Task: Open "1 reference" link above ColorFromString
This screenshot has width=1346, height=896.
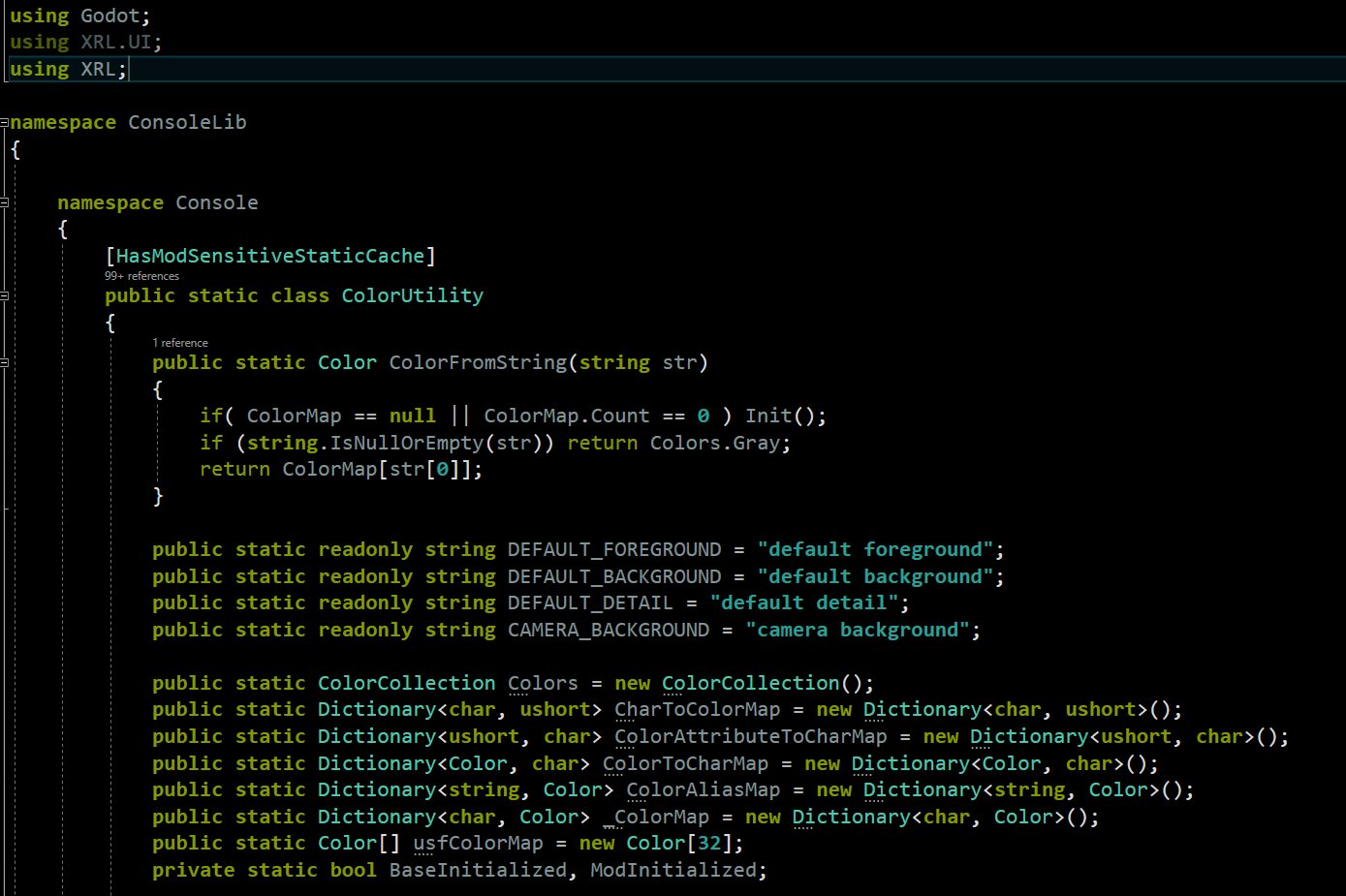Action: pyautogui.click(x=180, y=343)
